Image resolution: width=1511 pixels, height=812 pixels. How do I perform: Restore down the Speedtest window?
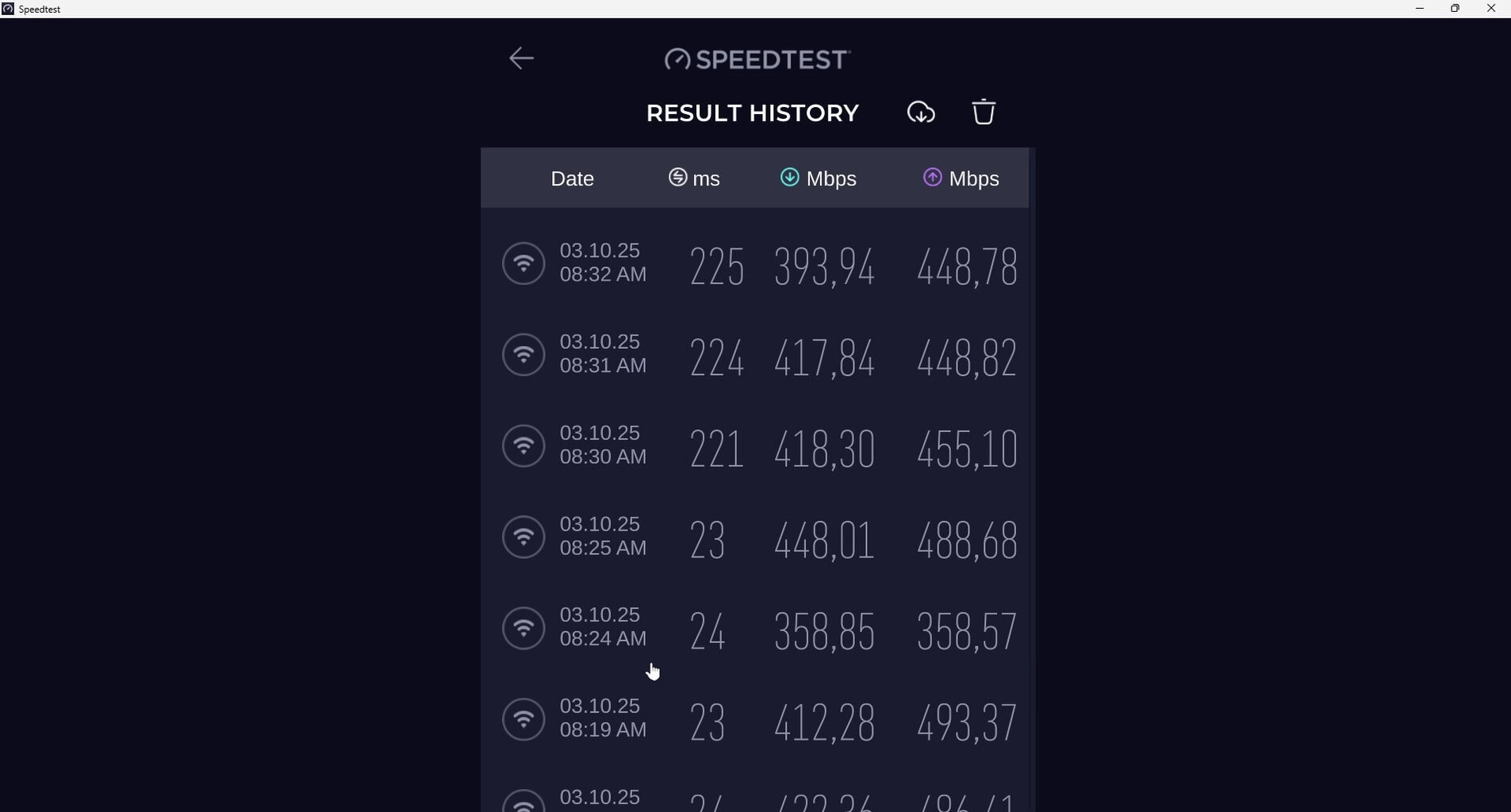tap(1455, 9)
